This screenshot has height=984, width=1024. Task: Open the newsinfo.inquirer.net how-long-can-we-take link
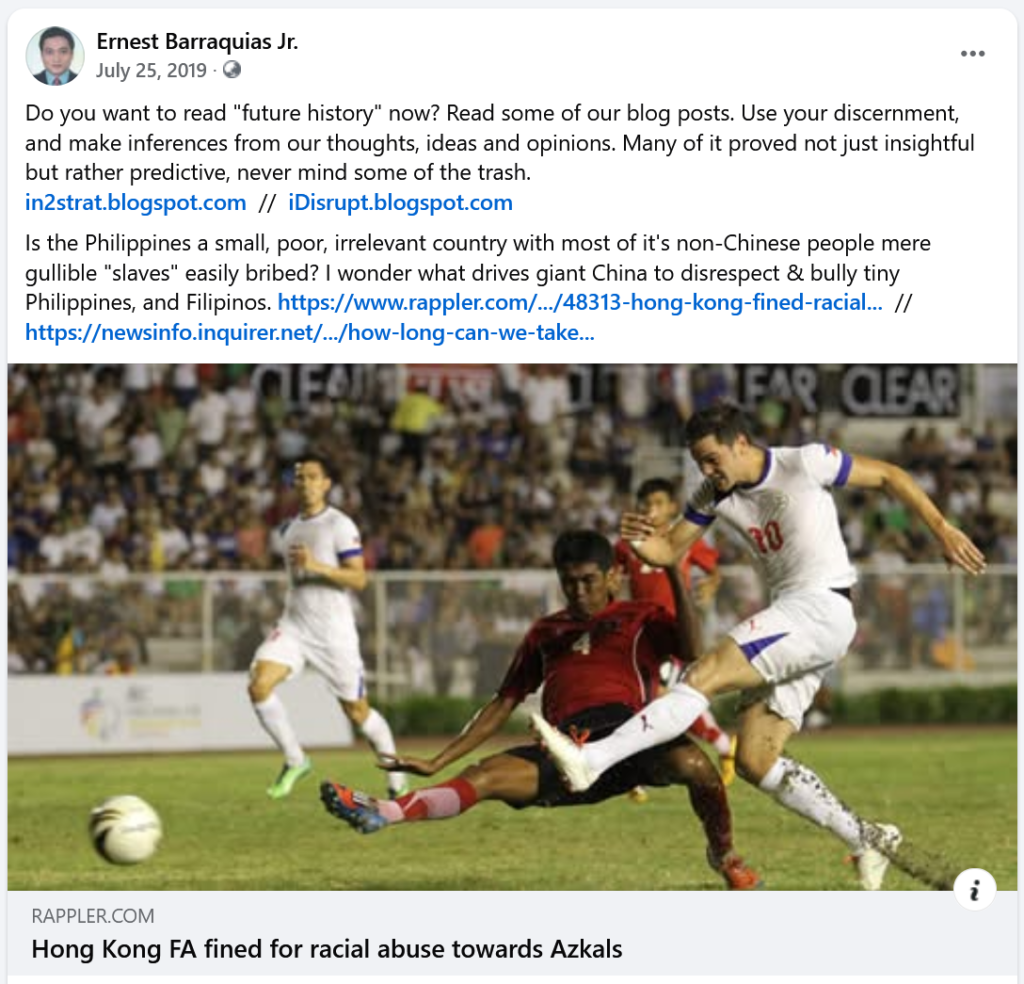[310, 332]
